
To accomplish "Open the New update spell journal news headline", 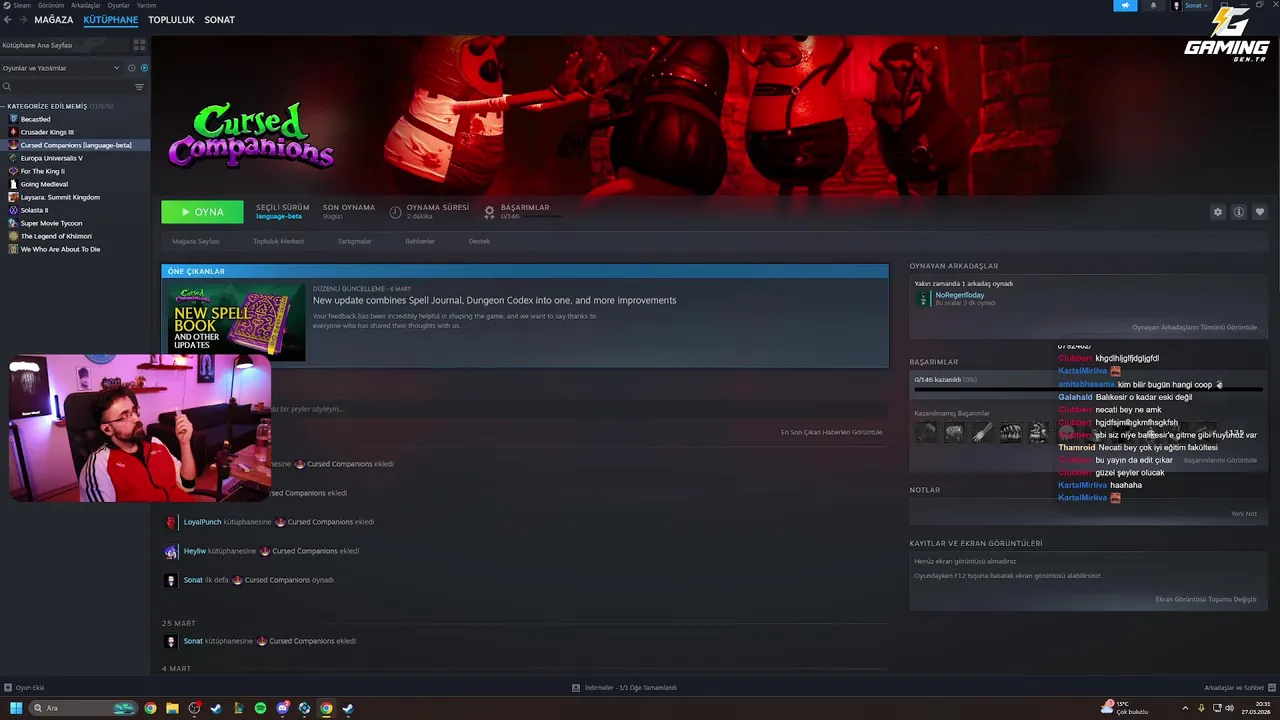I will click(x=494, y=300).
